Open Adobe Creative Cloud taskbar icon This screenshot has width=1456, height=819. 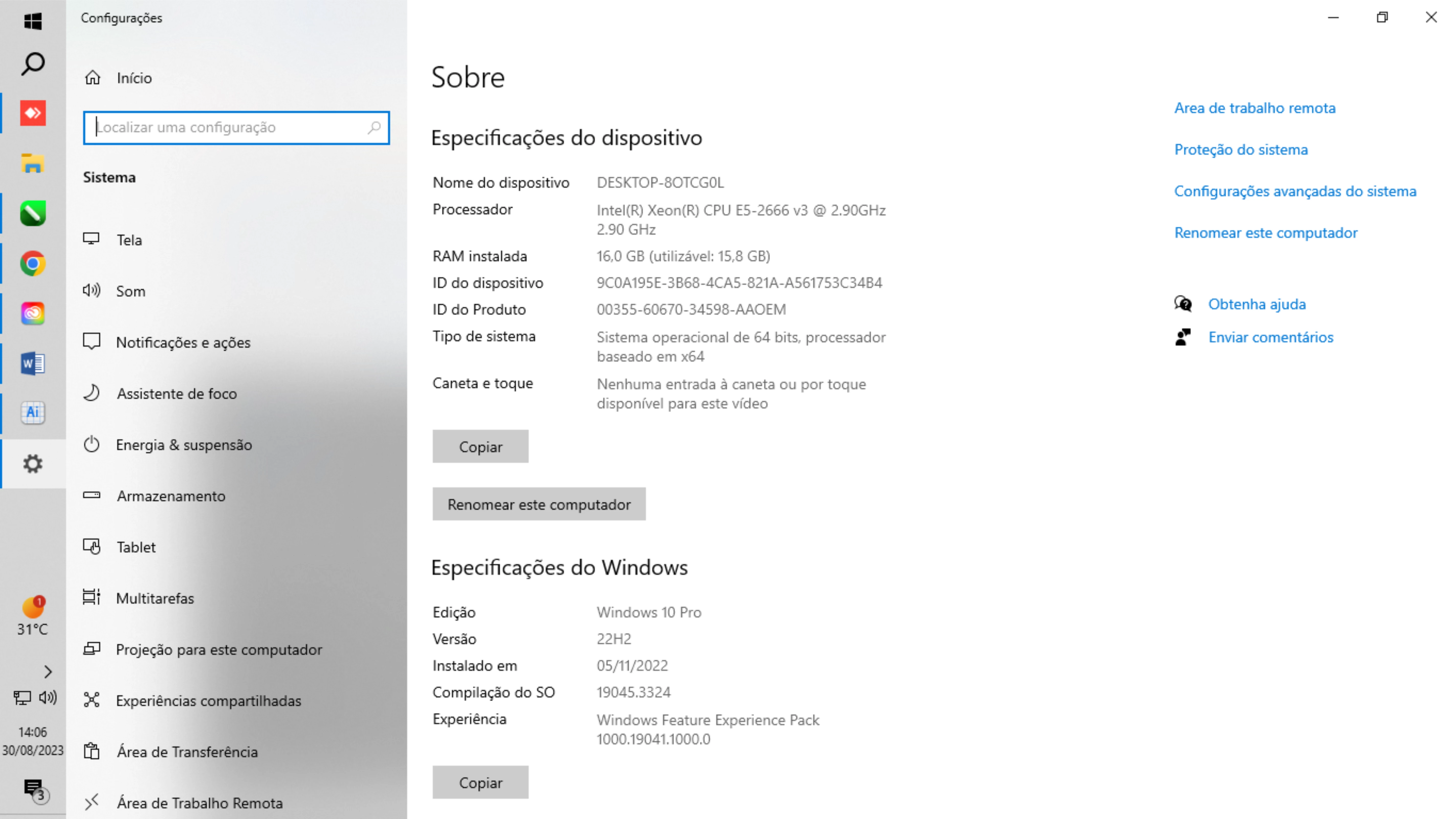pos(33,313)
